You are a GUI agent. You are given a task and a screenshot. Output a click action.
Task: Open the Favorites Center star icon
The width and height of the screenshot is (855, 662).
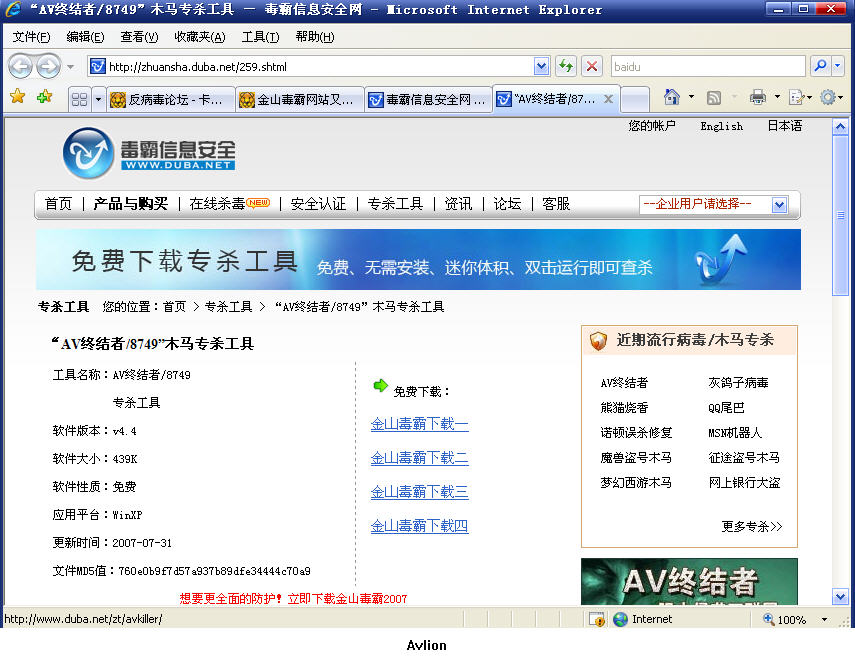click(x=17, y=98)
